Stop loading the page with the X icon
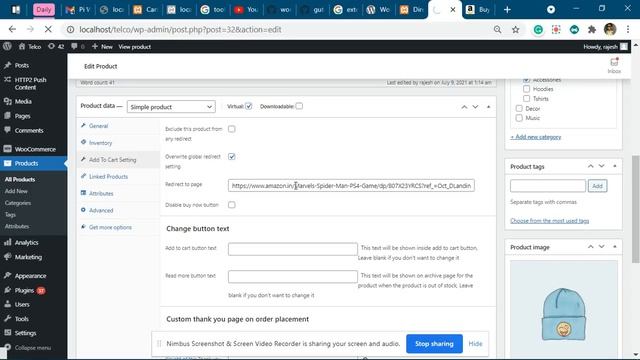 pos(48,29)
